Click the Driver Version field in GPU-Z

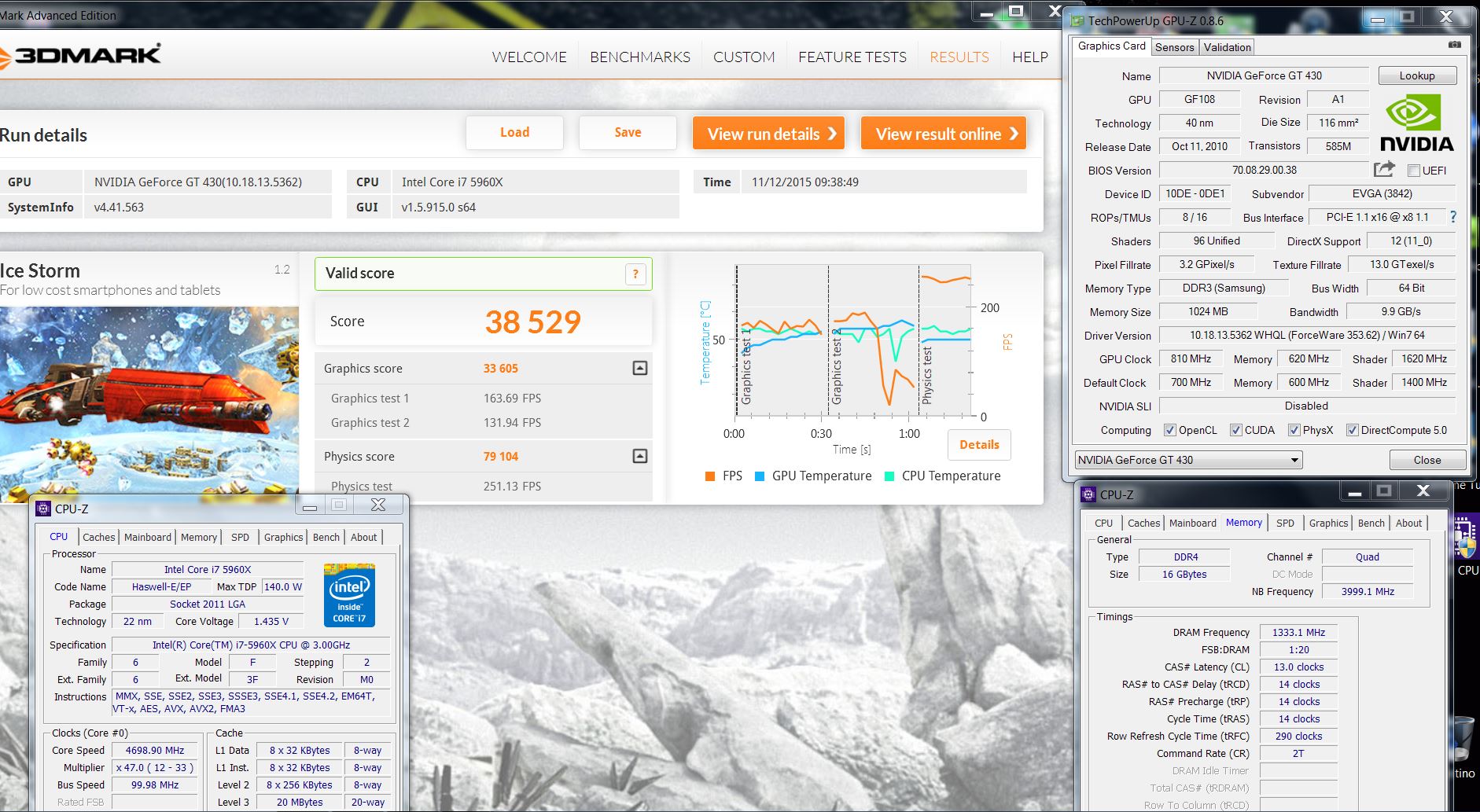[1307, 336]
